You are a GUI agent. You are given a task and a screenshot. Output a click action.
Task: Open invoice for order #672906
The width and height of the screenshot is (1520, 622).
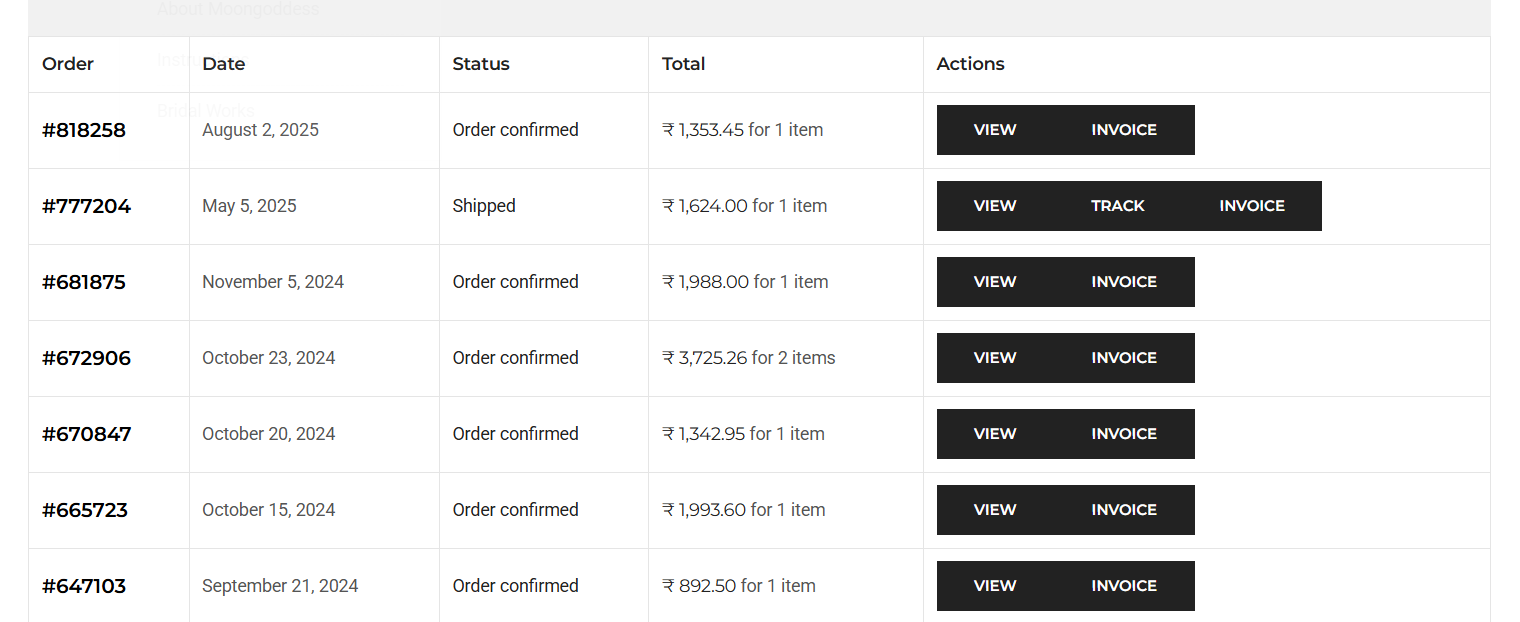pos(1124,358)
